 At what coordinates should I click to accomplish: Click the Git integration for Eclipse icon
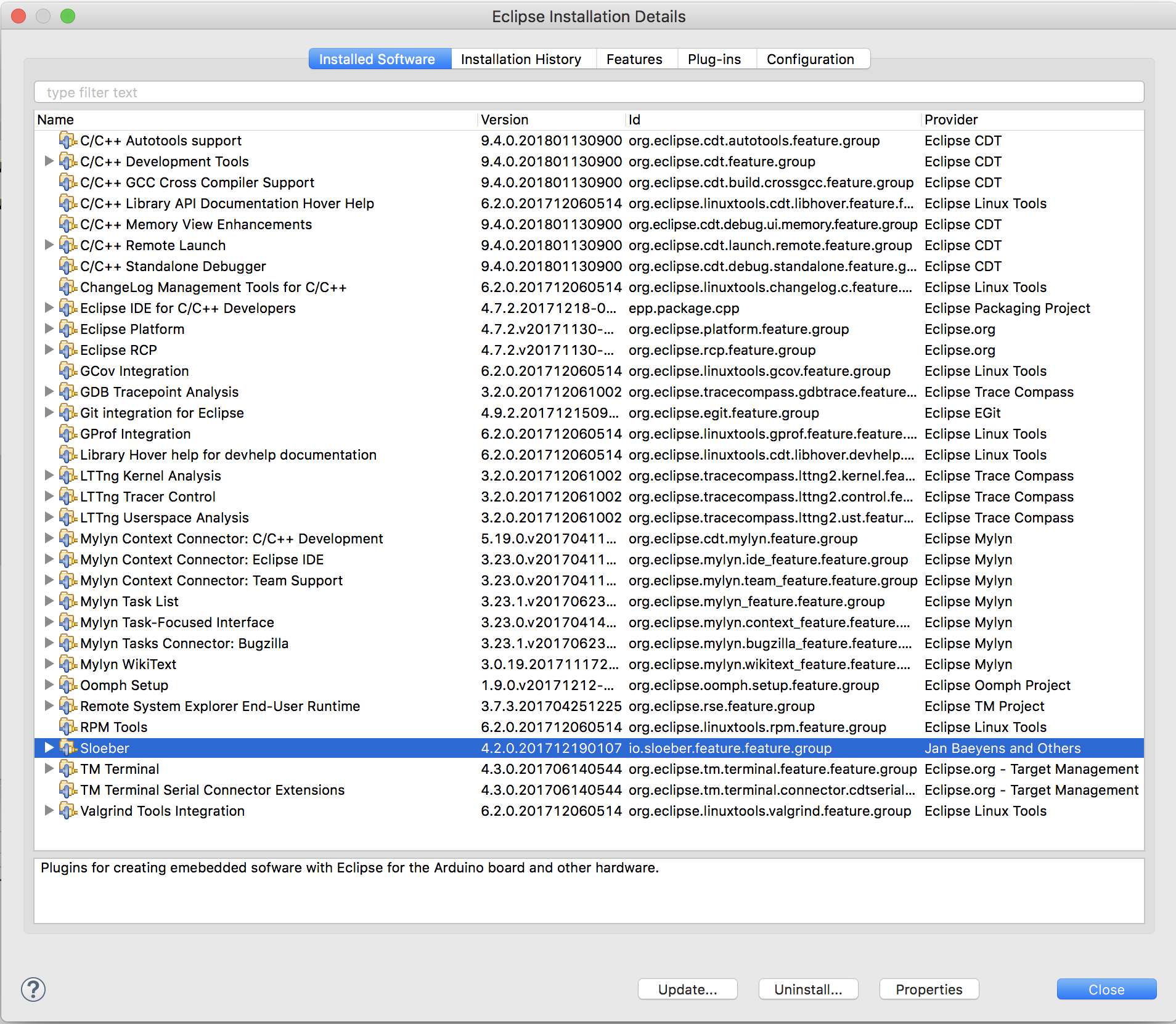click(68, 413)
